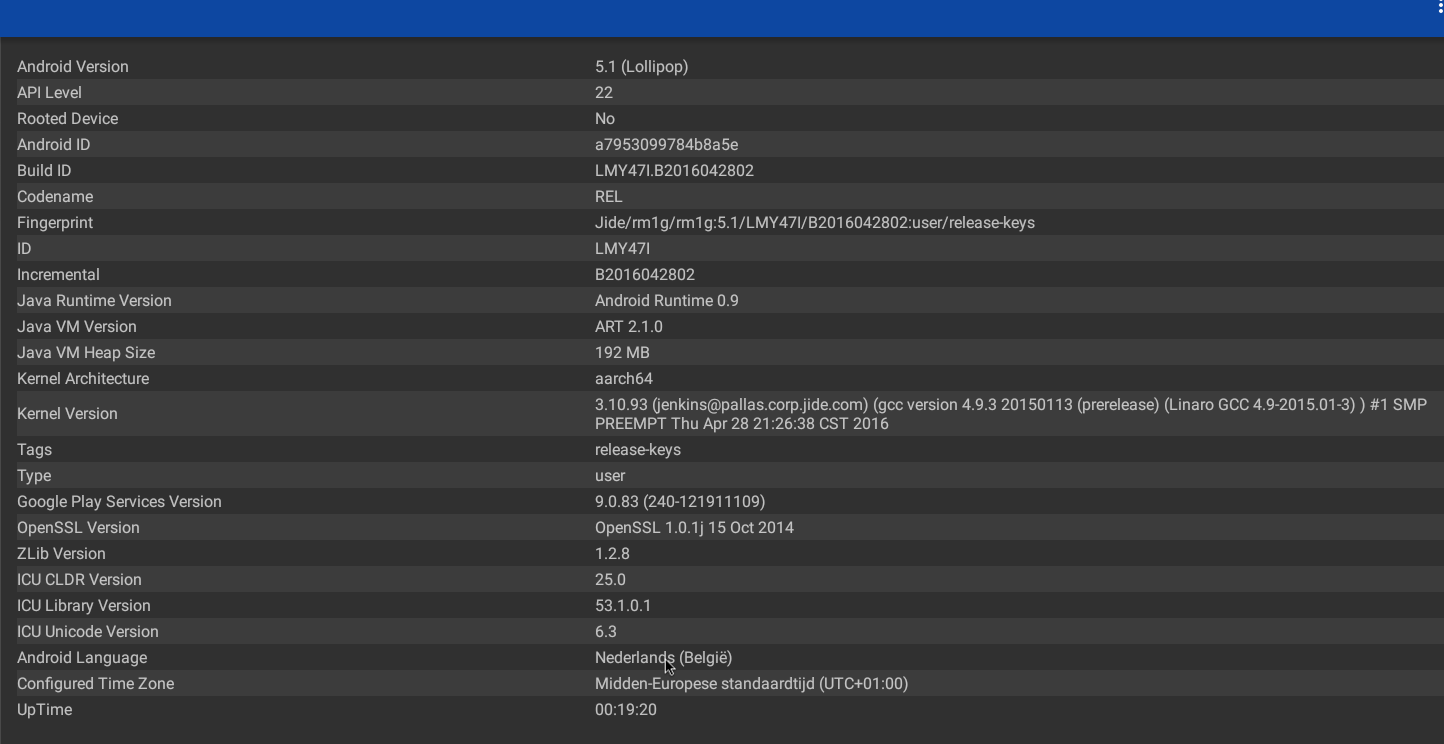The height and width of the screenshot is (744, 1444).
Task: Click the Android ID value a7953099784b8a5e
Action: (x=666, y=145)
